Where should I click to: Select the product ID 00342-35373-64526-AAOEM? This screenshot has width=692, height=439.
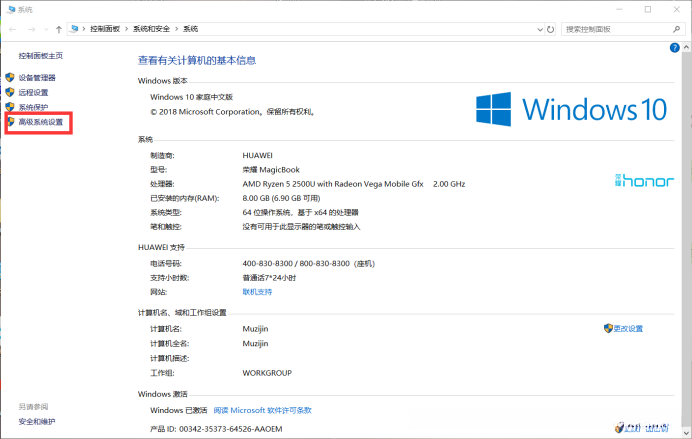pyautogui.click(x=230, y=429)
